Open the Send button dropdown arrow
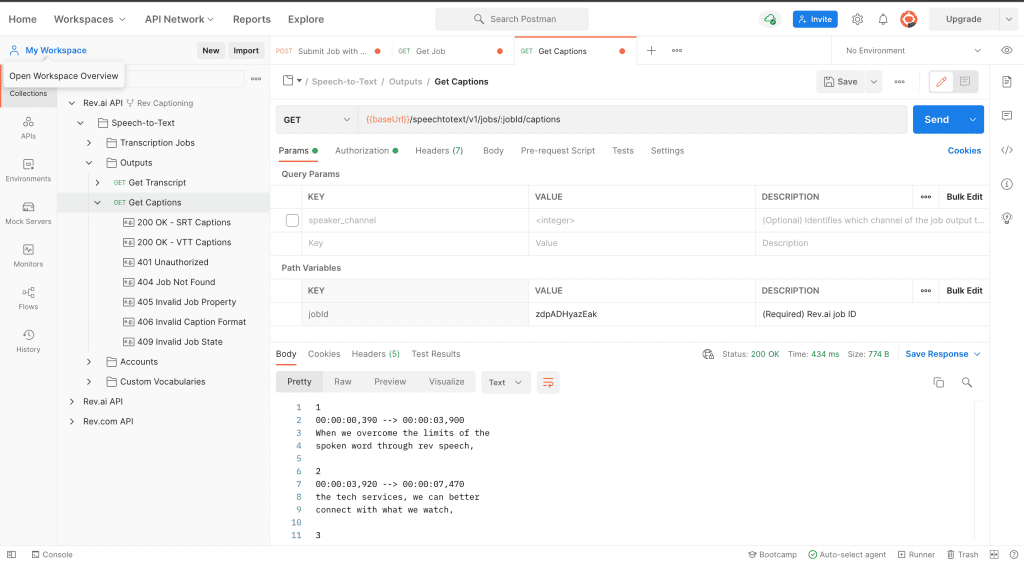The image size is (1024, 563). 972,120
